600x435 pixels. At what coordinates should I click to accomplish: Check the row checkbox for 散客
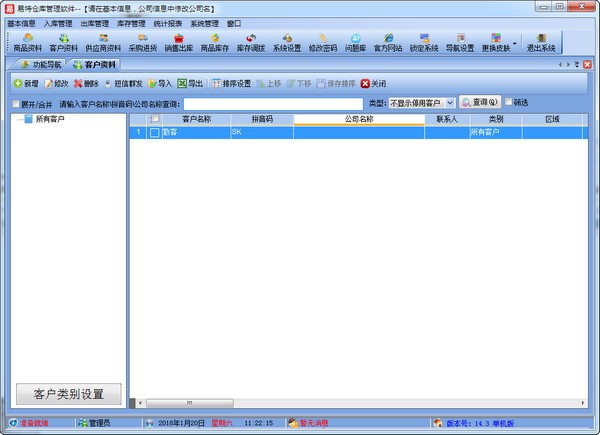pos(154,132)
